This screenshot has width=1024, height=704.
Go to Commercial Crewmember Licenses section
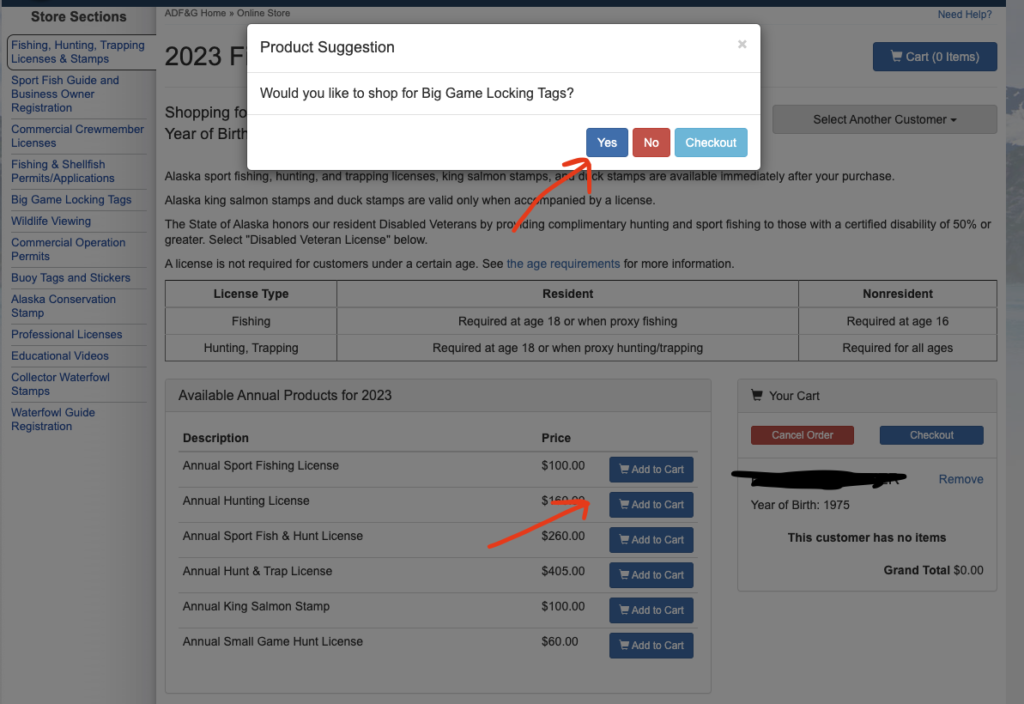[x=77, y=136]
